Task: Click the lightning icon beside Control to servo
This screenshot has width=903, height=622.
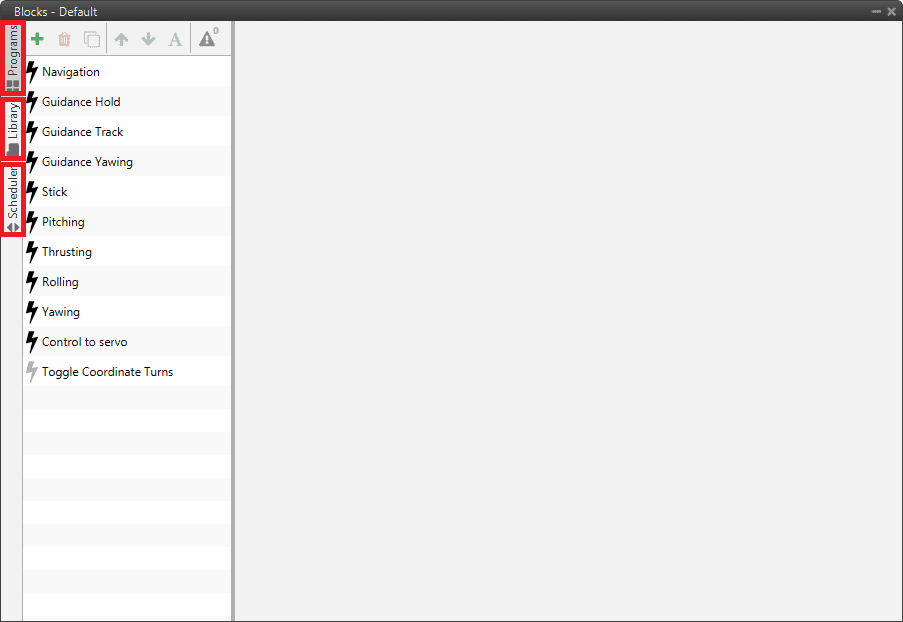Action: click(32, 342)
